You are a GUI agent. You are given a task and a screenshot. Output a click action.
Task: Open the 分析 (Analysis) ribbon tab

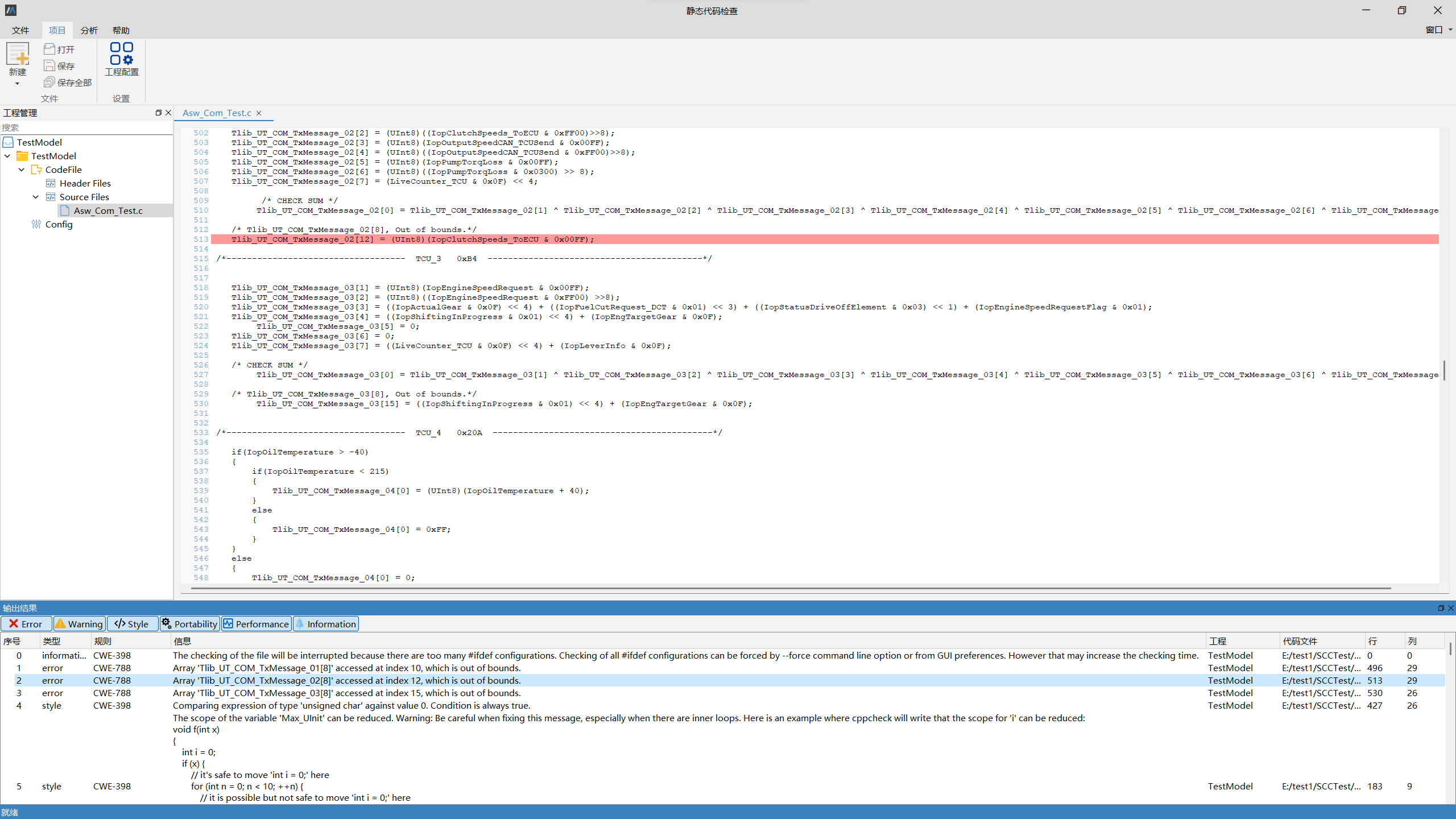tap(89, 30)
